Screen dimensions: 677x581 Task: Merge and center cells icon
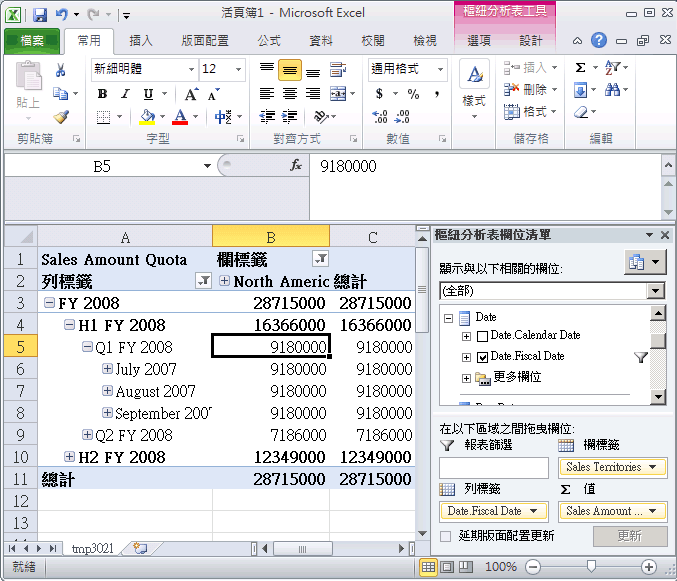(x=338, y=94)
